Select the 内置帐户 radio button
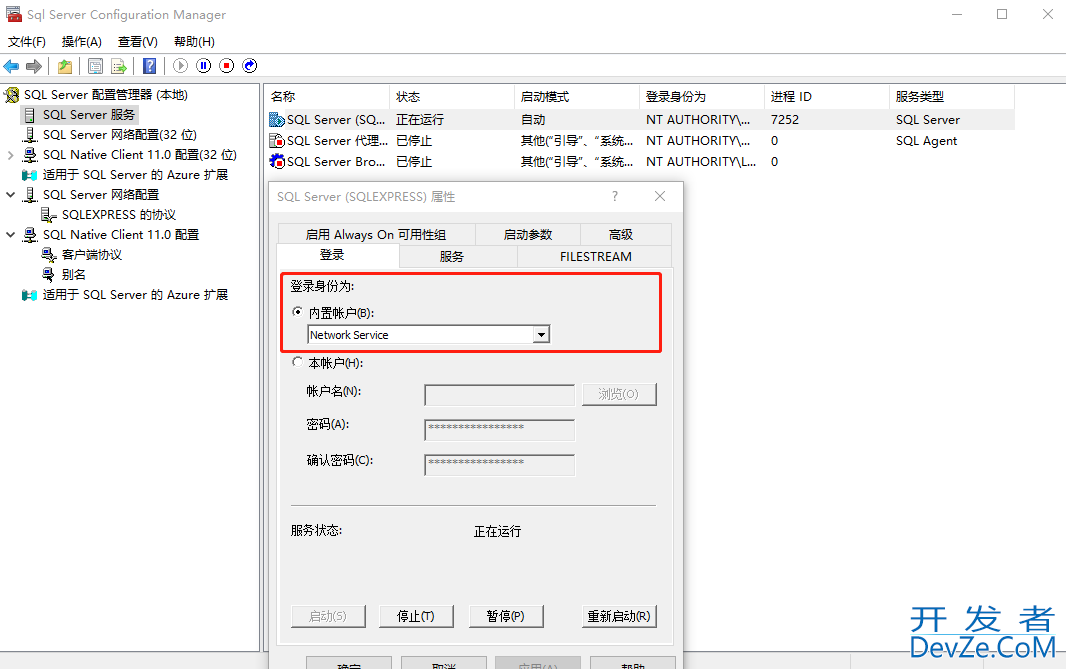The height and width of the screenshot is (669, 1066). [297, 312]
